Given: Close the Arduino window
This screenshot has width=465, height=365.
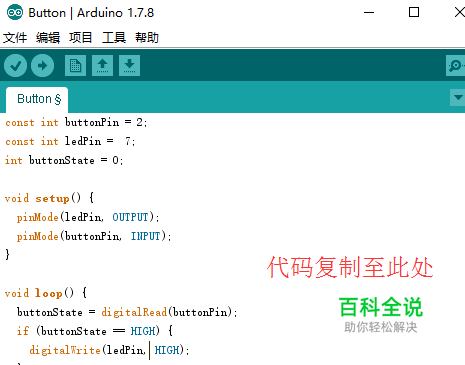Looking at the screenshot, I should [459, 13].
